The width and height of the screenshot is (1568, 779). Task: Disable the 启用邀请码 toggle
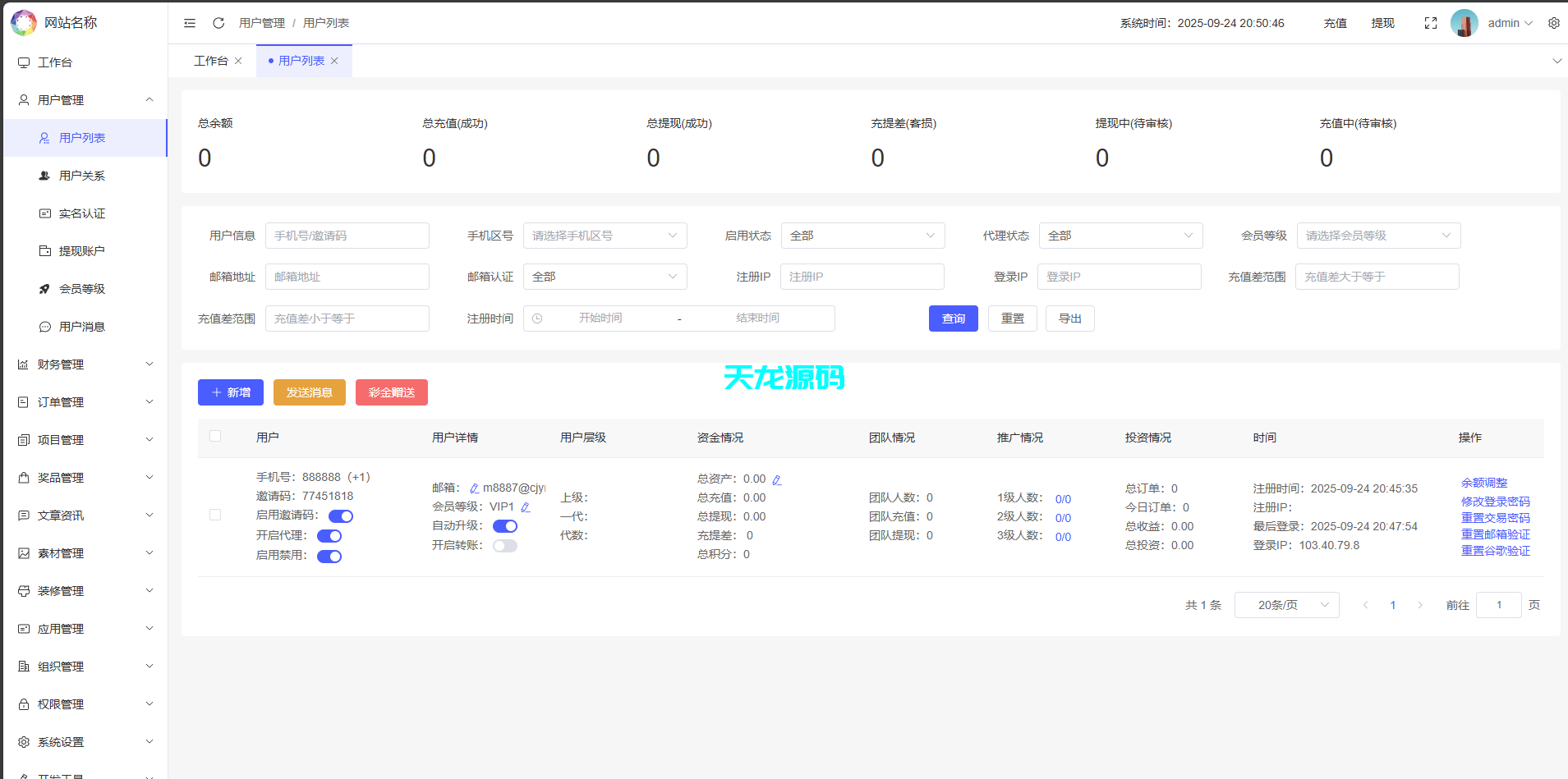341,516
